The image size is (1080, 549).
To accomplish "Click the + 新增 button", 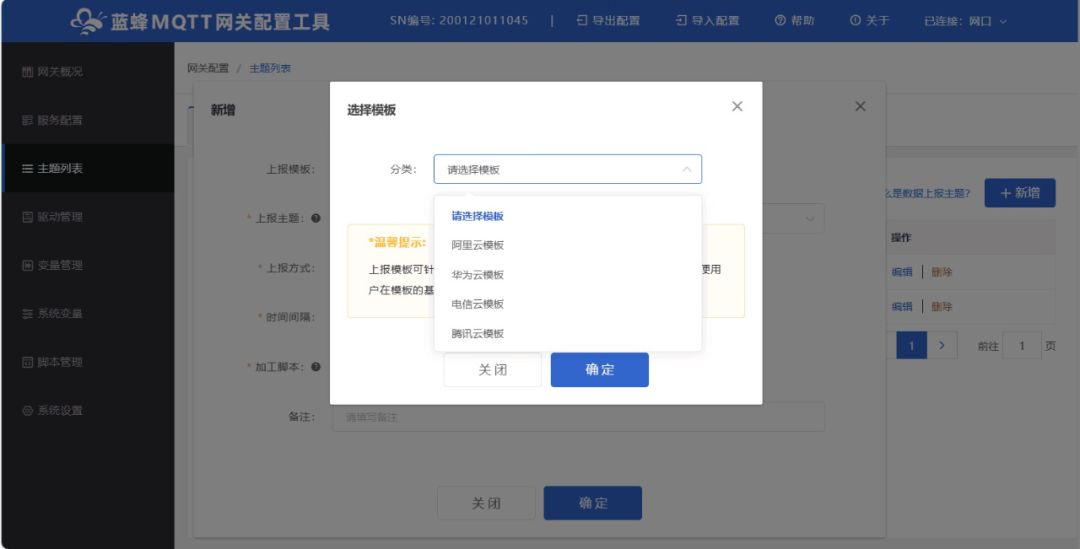I will coord(1020,193).
